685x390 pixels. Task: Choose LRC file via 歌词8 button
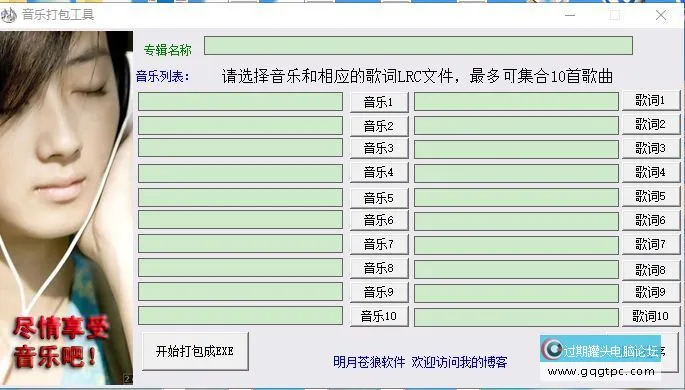click(x=651, y=270)
